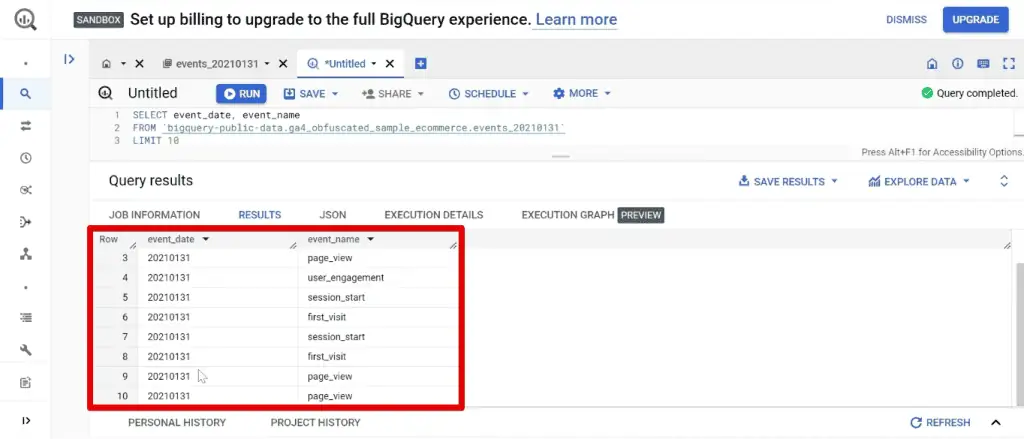Open JOB INFORMATION tab
This screenshot has width=1024, height=439.
point(154,215)
